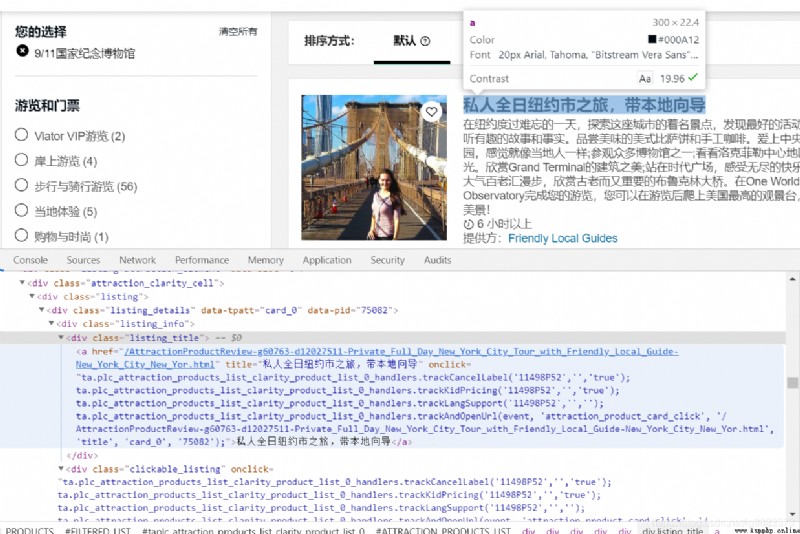The image size is (800, 534).
Task: Select 岸上游览 (4) radio button
Action: tap(21, 160)
